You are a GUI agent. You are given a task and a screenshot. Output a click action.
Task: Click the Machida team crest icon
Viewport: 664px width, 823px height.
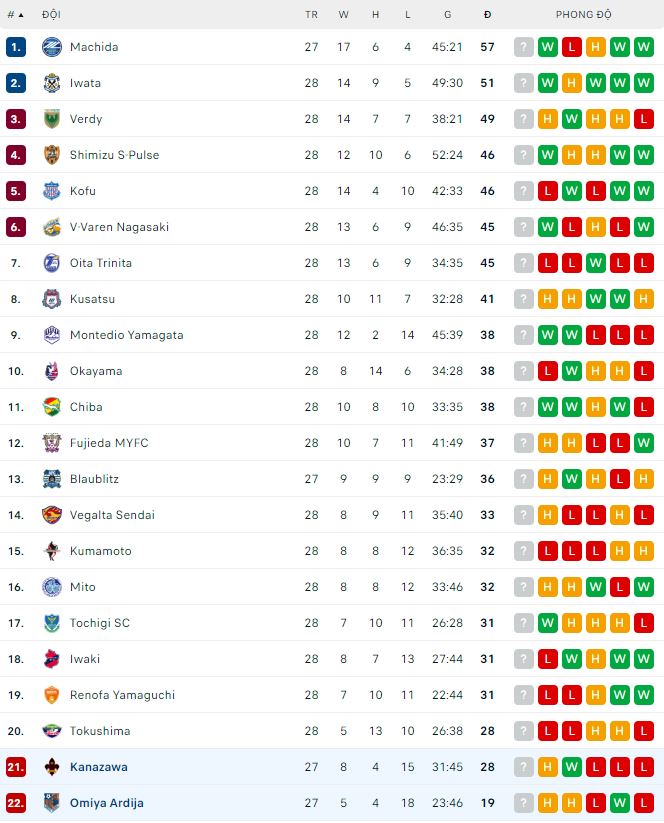(x=52, y=47)
